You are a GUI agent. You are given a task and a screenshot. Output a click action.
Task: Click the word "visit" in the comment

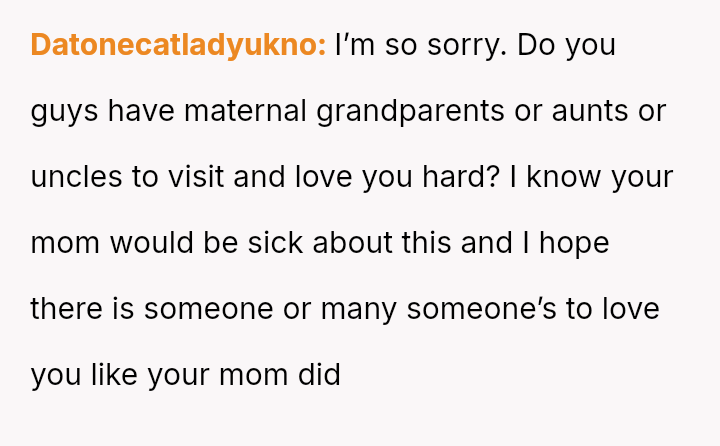tap(196, 177)
